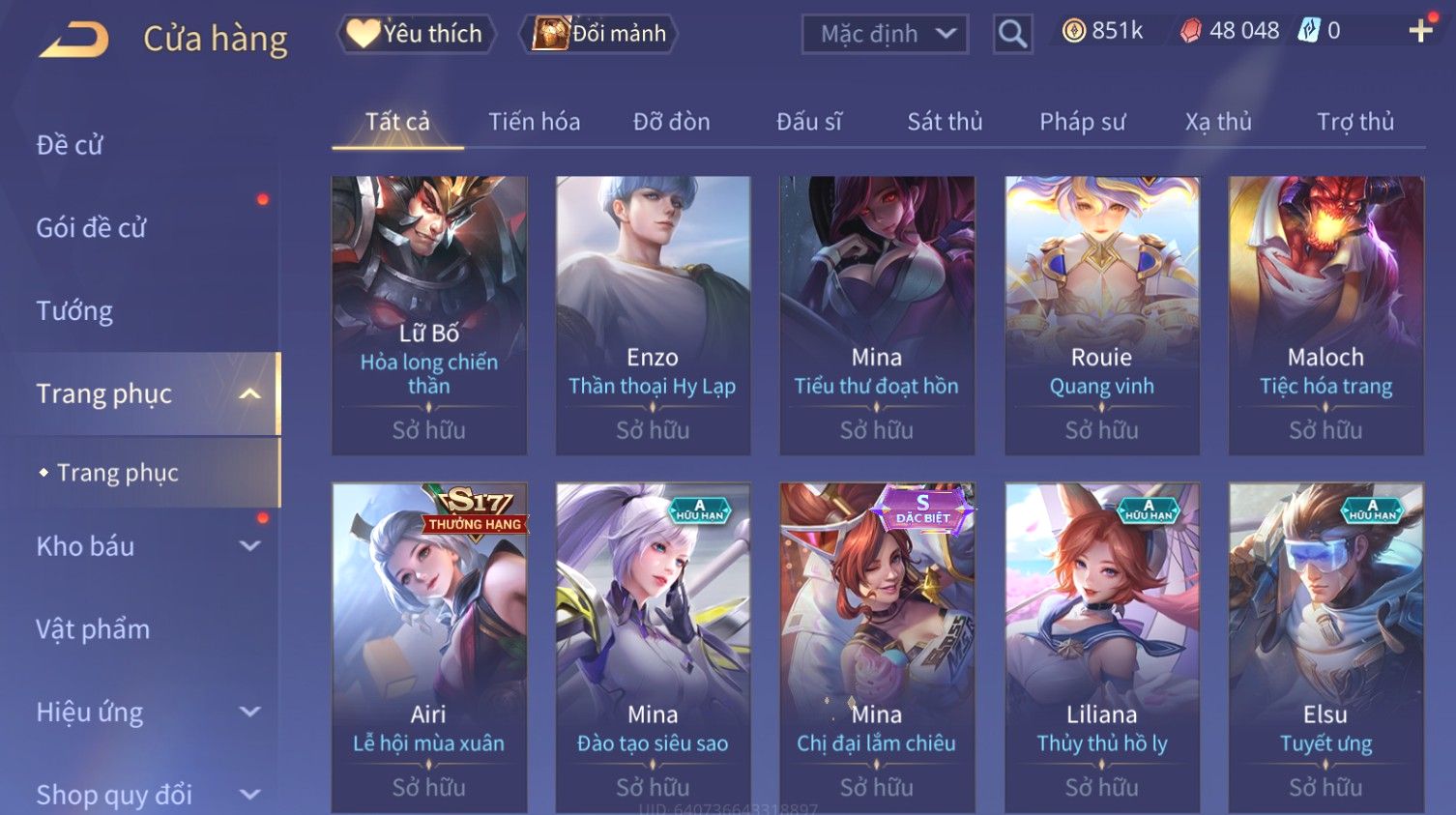
Task: Select the Lữ Bố Hỏa long chiến thần skin
Action: [429, 315]
